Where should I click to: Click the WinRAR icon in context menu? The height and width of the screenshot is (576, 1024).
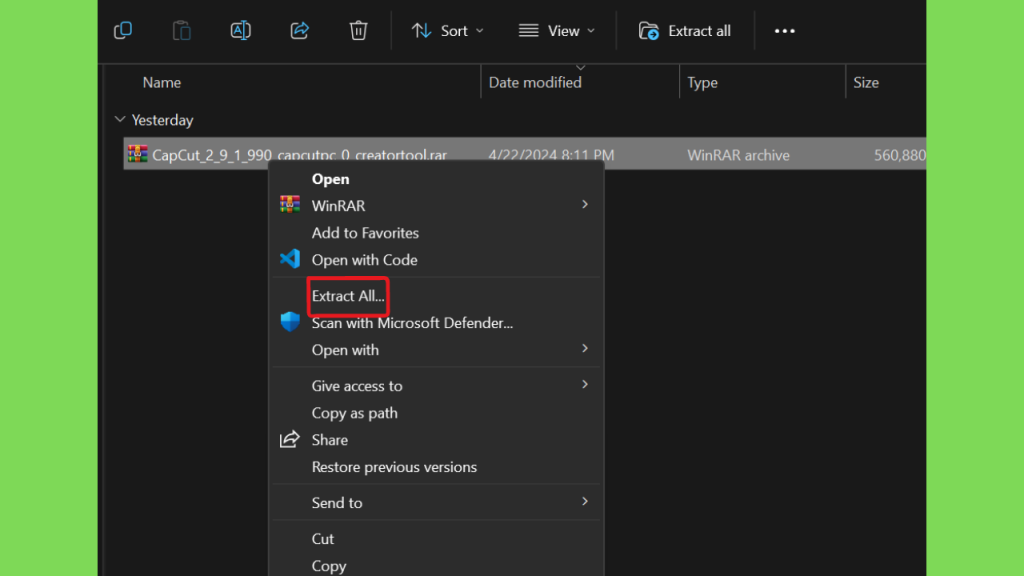[x=290, y=204]
